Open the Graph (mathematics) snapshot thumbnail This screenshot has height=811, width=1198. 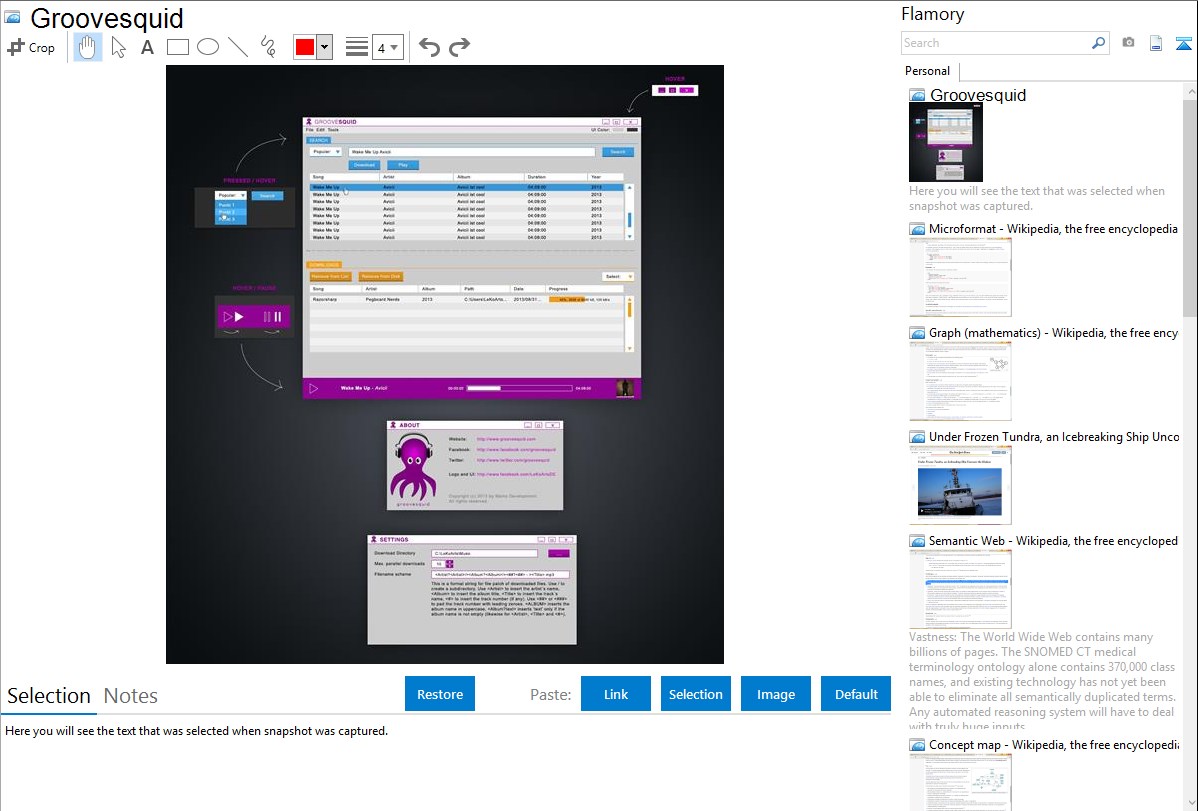click(x=960, y=381)
